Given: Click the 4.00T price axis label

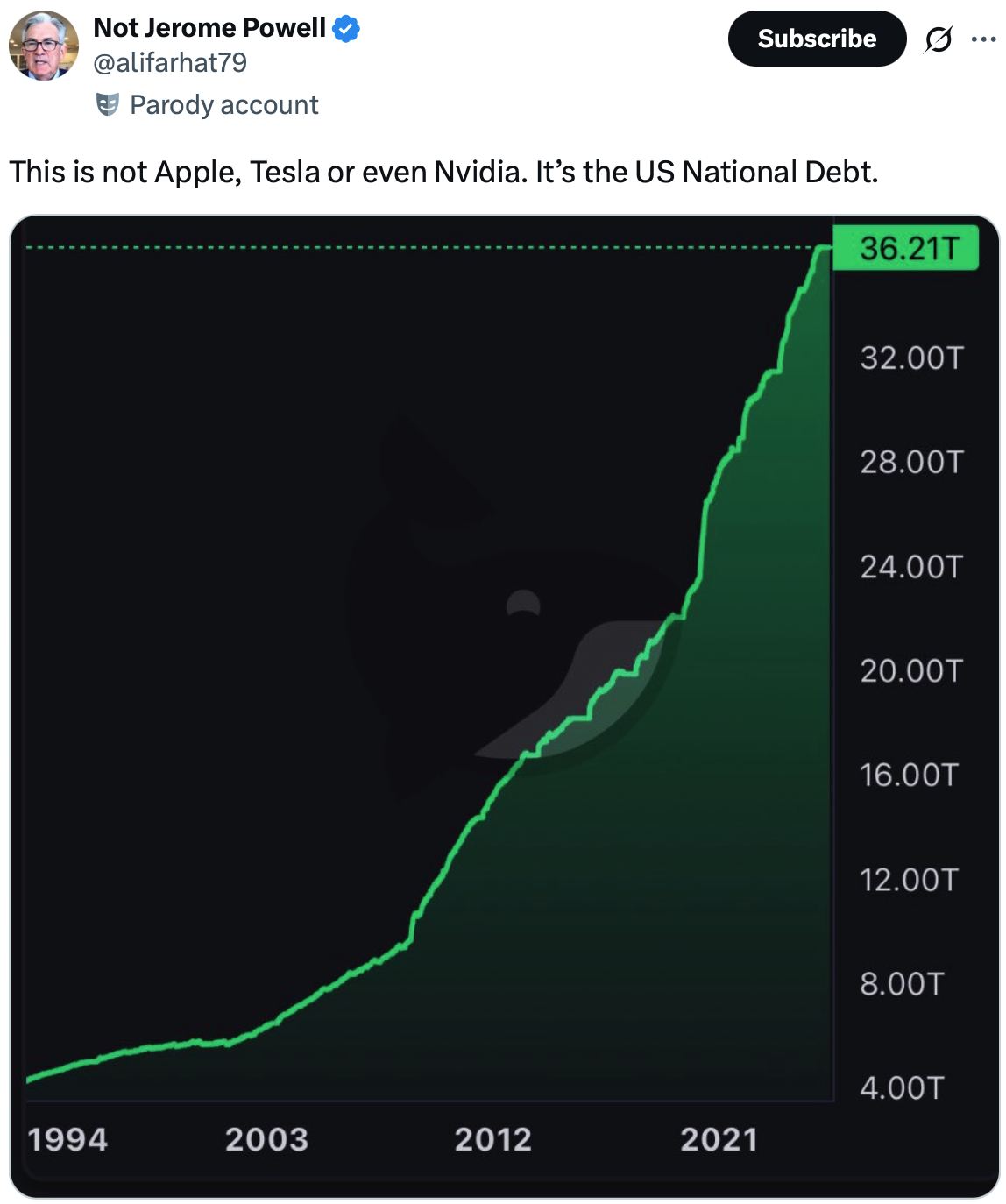Looking at the screenshot, I should pos(903,1088).
